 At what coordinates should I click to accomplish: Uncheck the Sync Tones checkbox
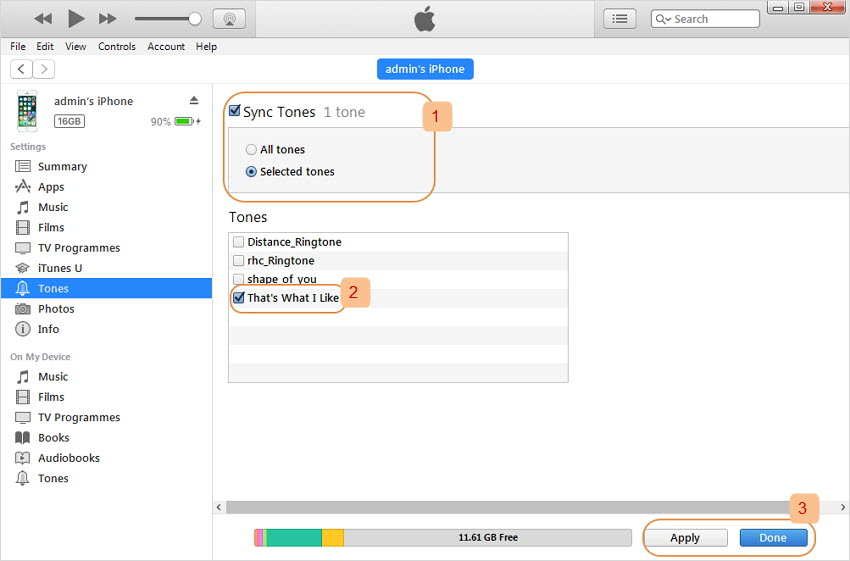pyautogui.click(x=235, y=111)
